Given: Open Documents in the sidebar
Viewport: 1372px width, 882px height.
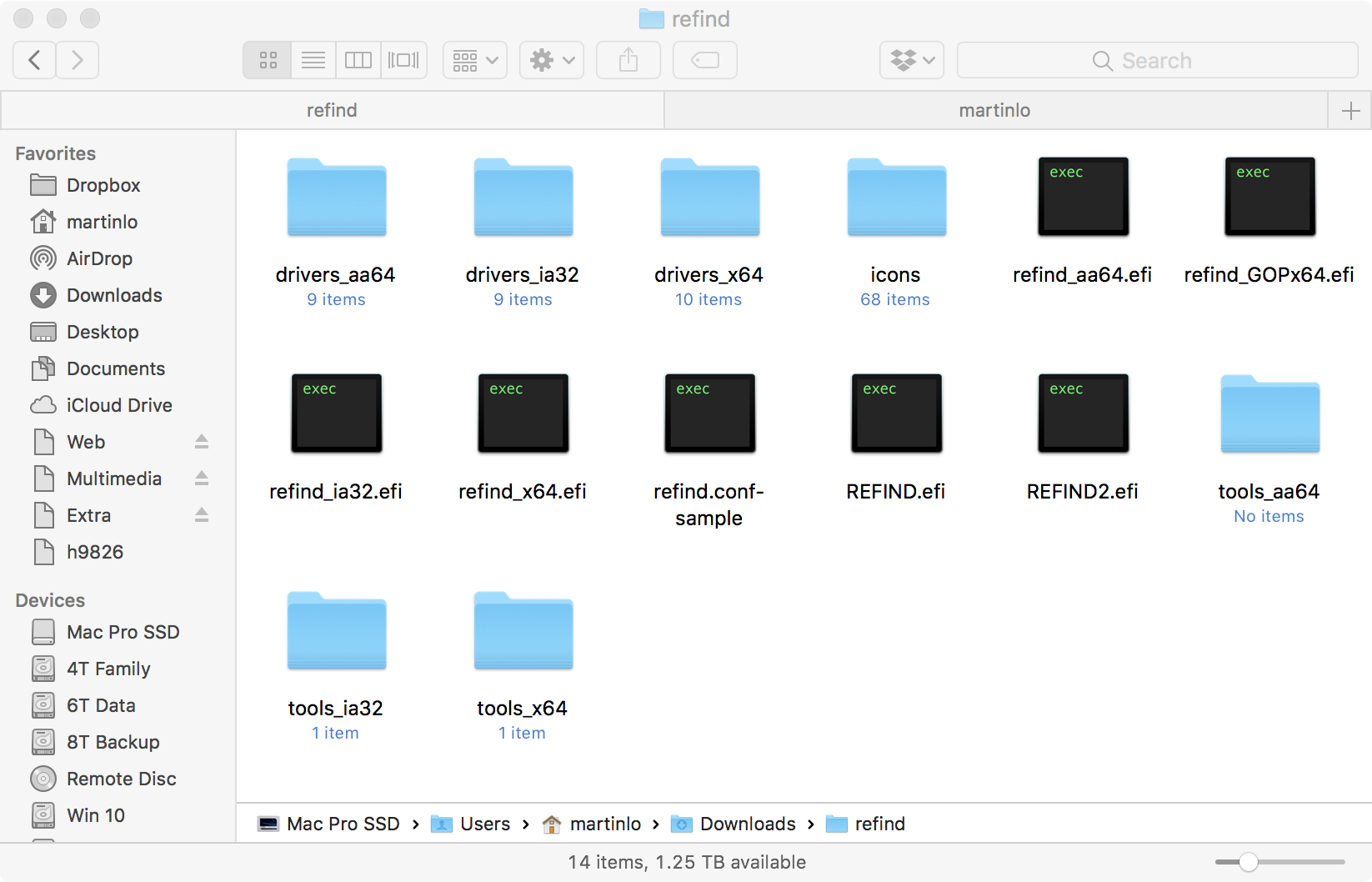Looking at the screenshot, I should [116, 368].
